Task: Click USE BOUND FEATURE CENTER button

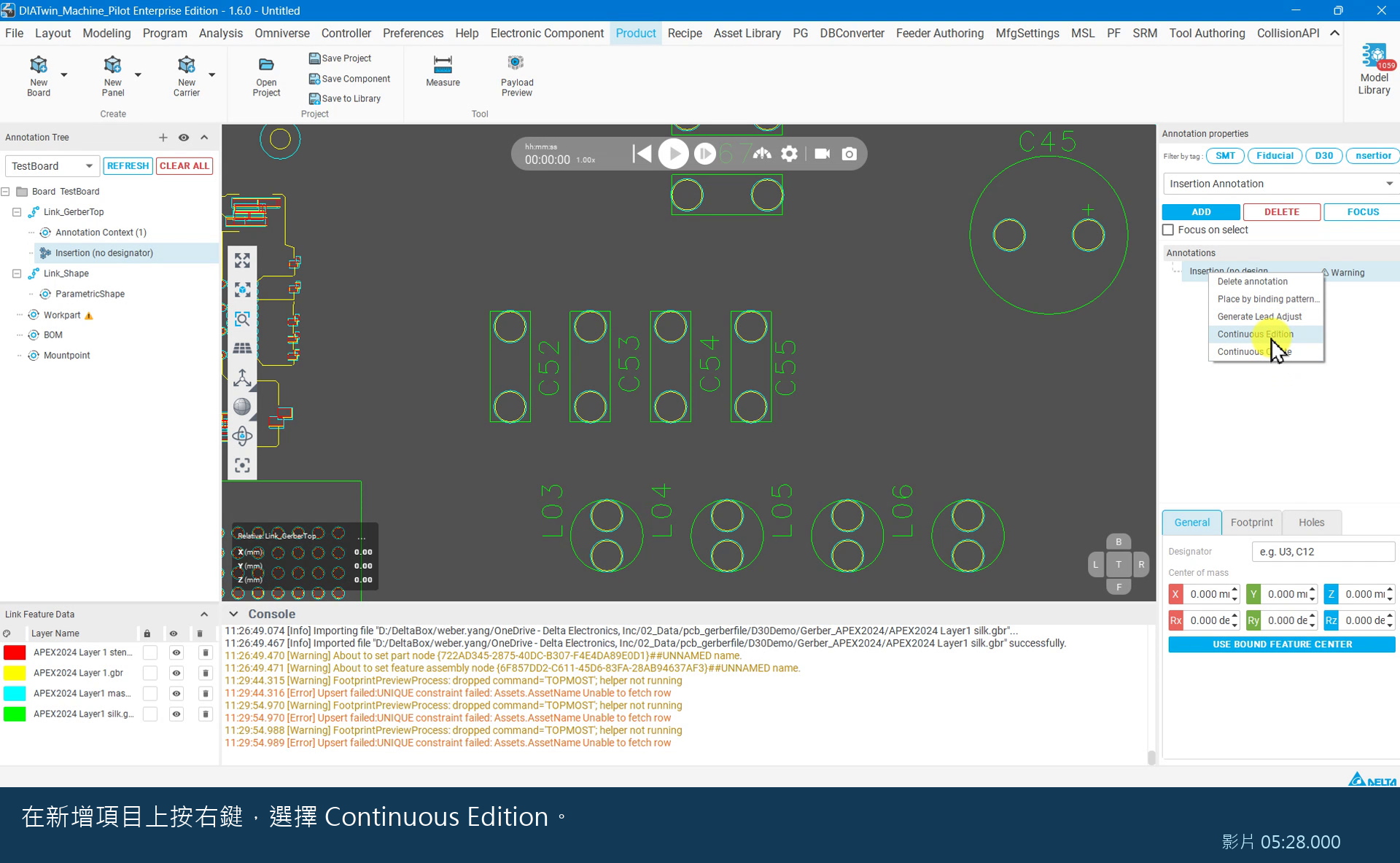Action: pos(1282,644)
